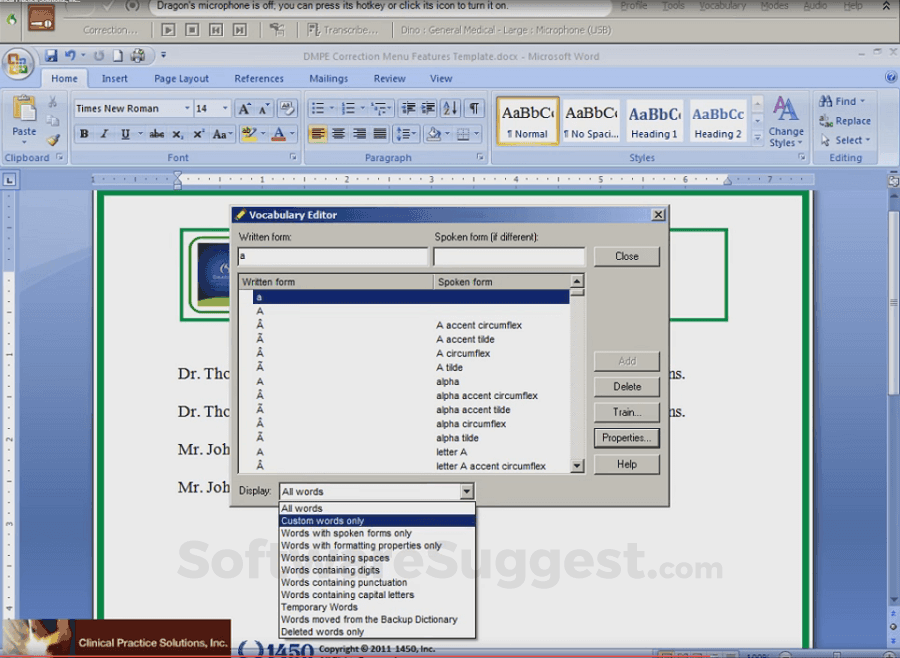Switch to the References ribbon tab

[x=259, y=78]
